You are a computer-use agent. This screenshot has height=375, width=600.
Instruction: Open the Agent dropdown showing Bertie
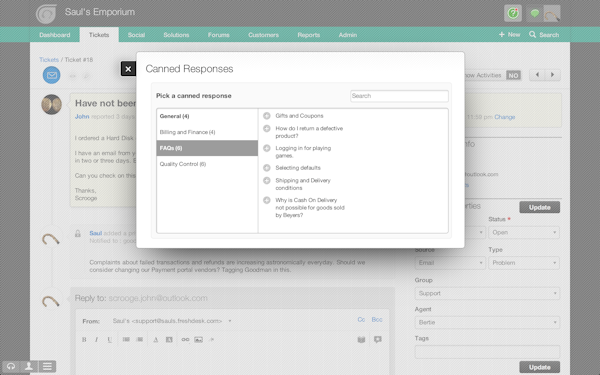click(x=487, y=323)
